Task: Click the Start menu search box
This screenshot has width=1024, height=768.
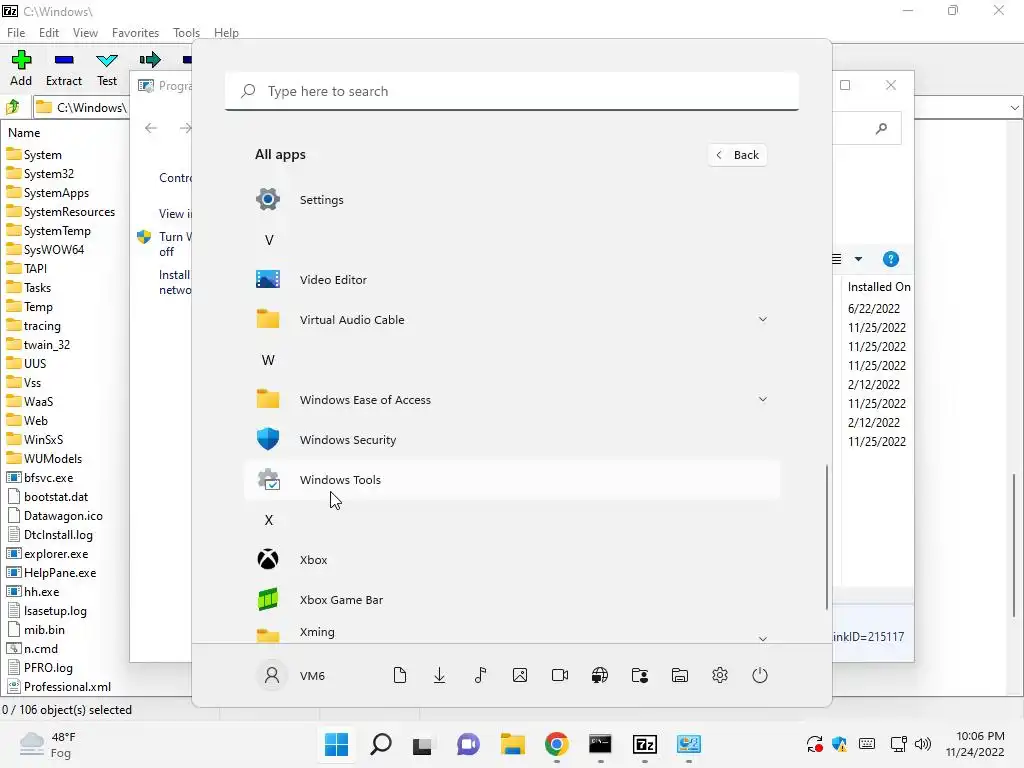Action: tap(512, 91)
